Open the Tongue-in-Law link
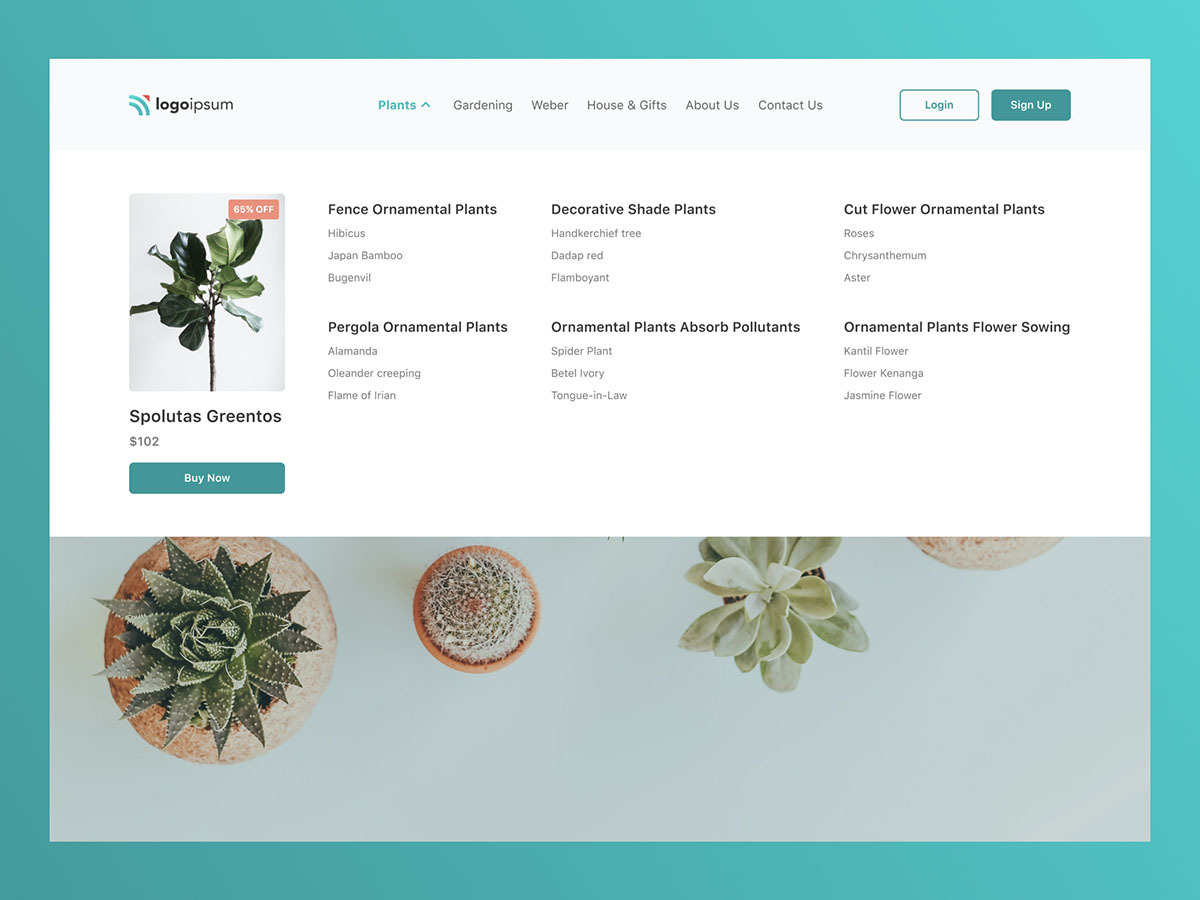 589,396
